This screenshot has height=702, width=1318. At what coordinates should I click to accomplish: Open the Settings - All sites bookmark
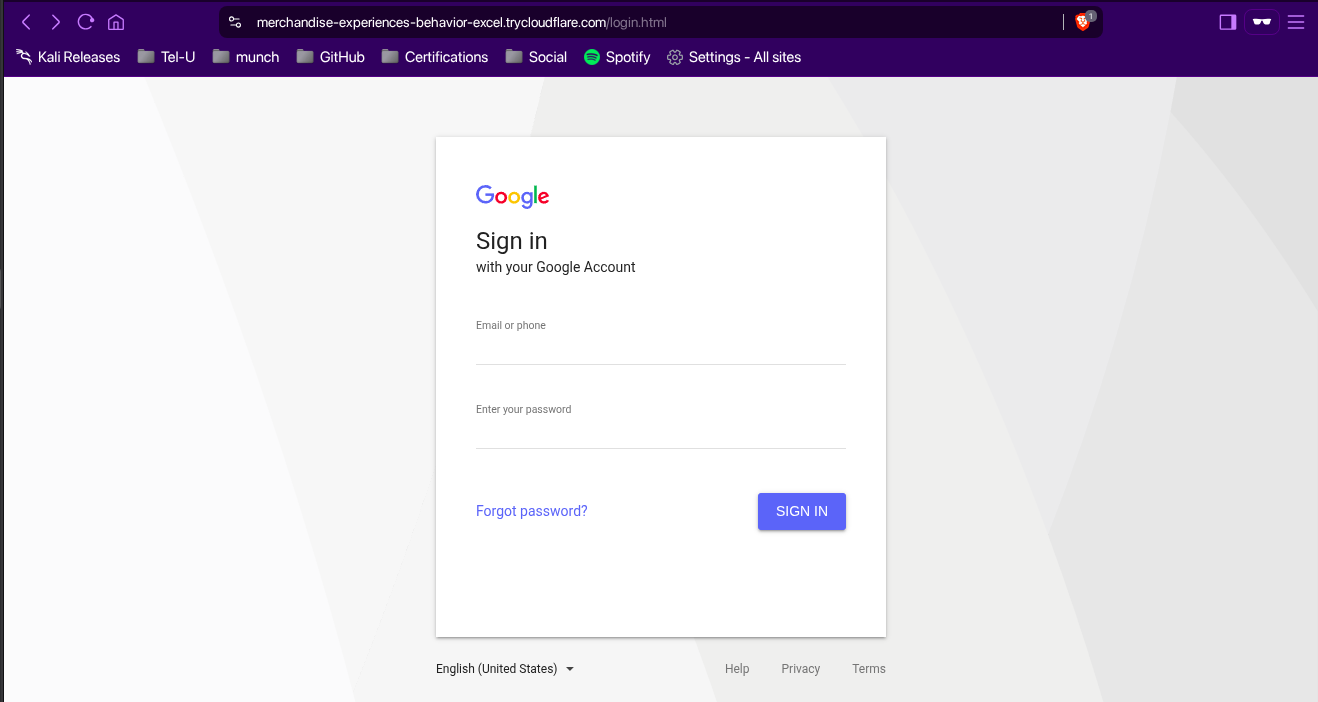point(734,57)
